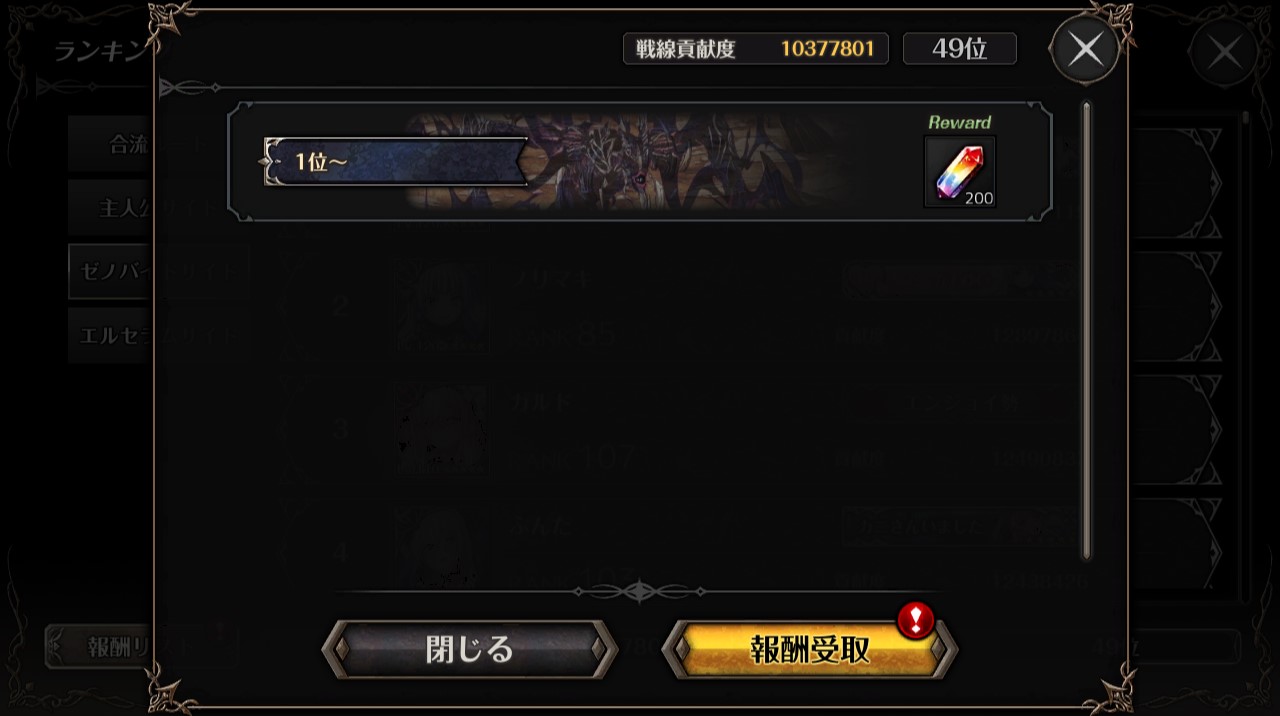Click the reward list scrollbar
1280x716 pixels.
(x=1086, y=330)
